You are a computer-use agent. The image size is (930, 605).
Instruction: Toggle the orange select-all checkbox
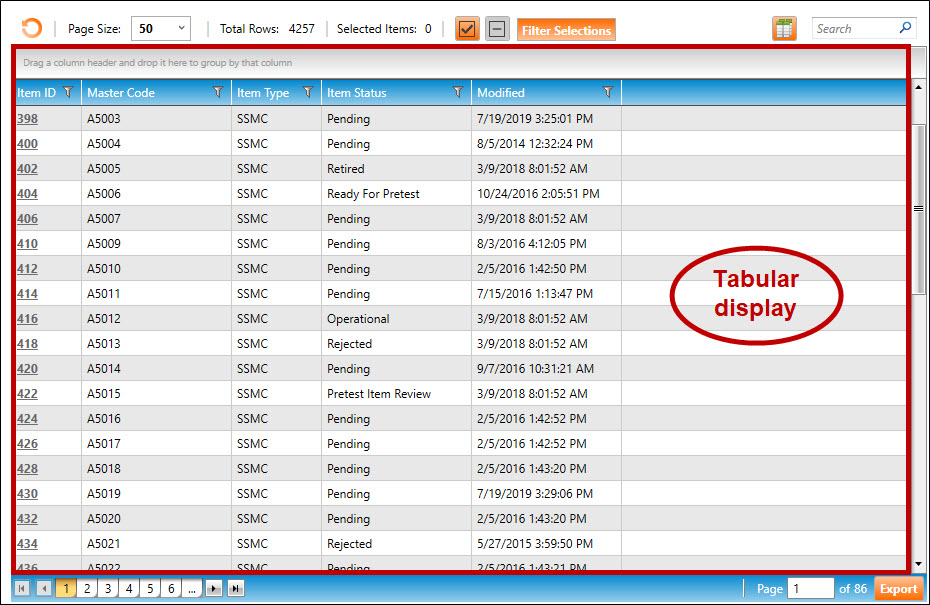467,29
